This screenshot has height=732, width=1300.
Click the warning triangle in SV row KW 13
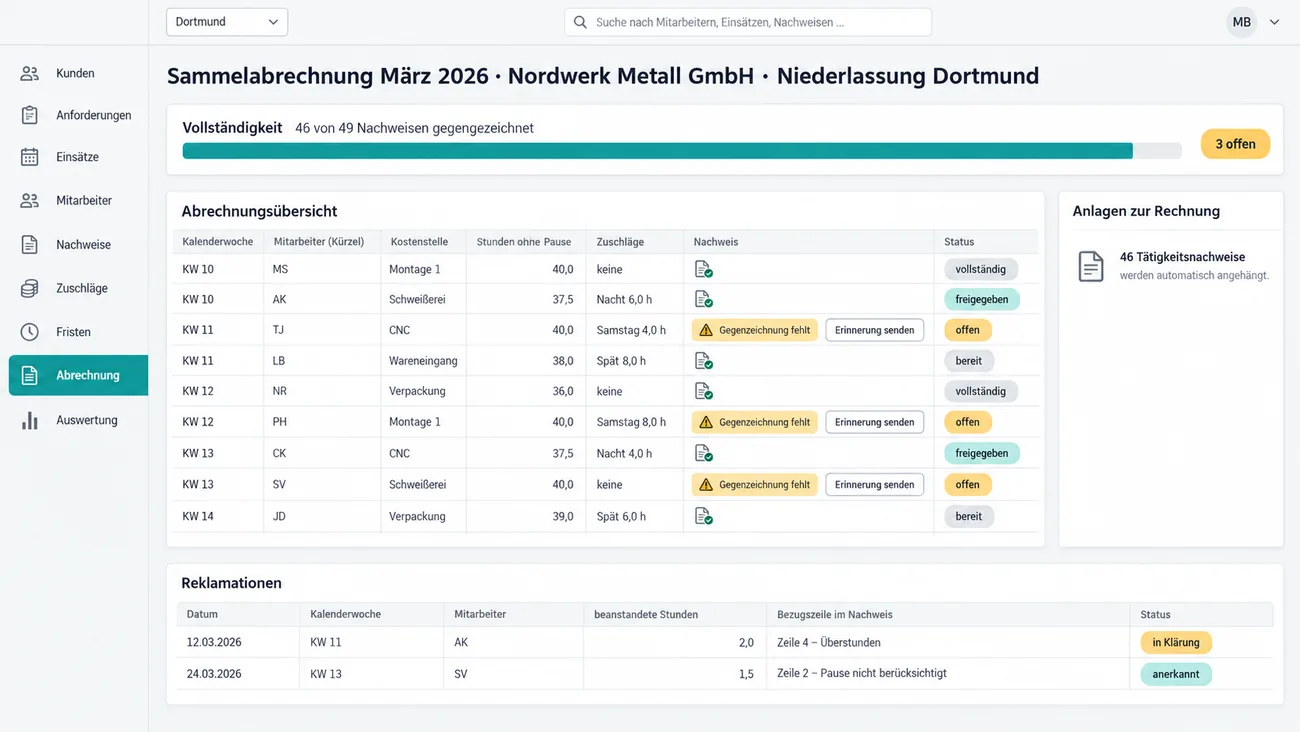pos(706,485)
